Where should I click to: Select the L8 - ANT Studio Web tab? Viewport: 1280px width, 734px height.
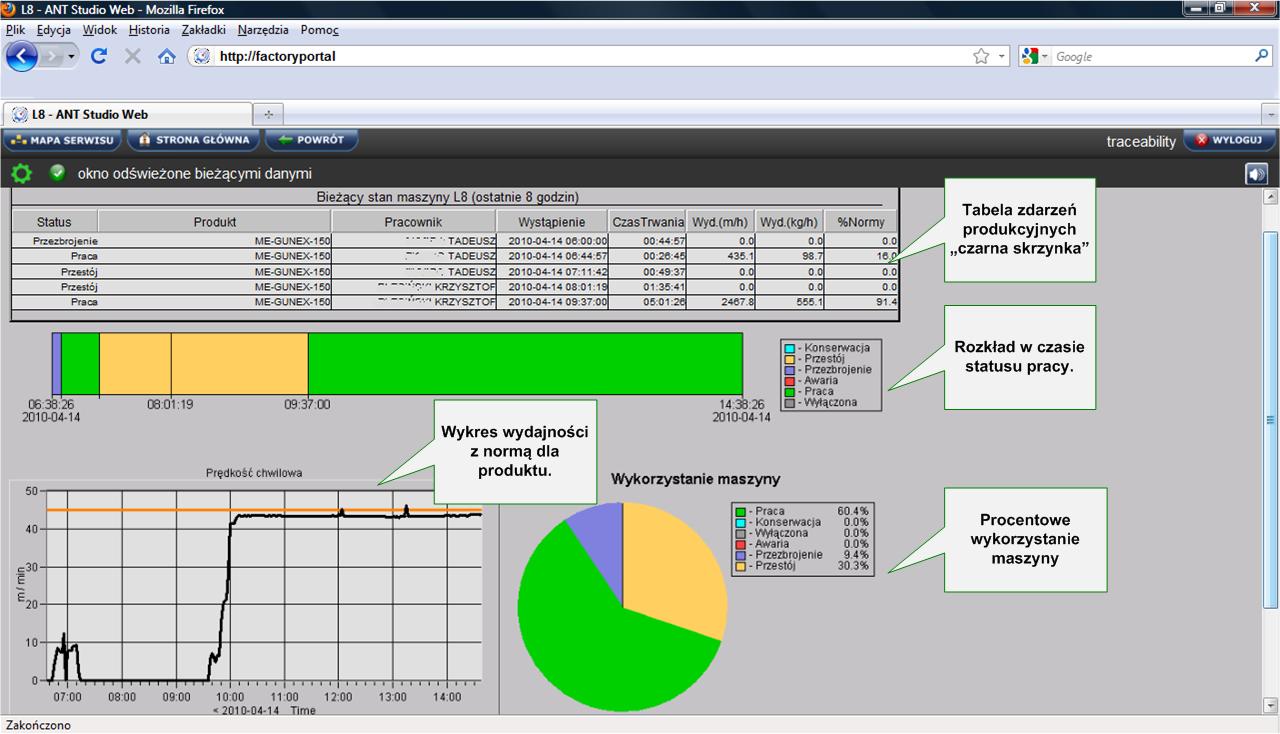click(x=127, y=114)
